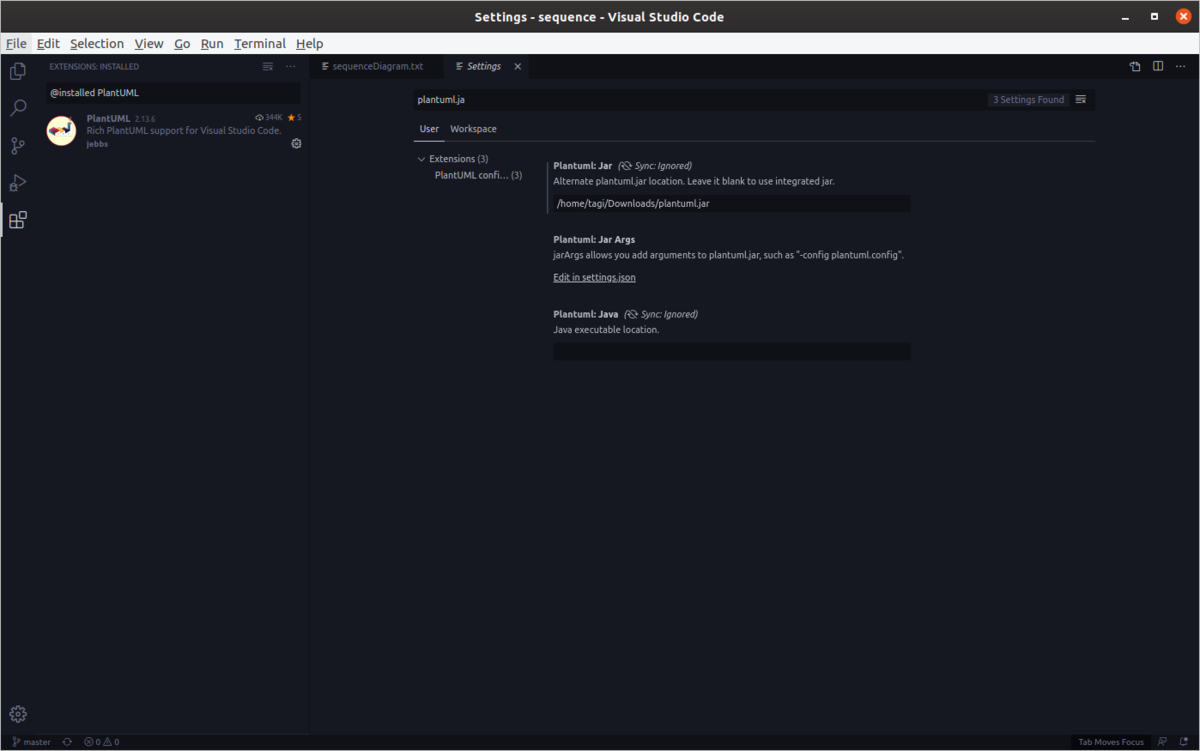This screenshot has width=1200, height=751.
Task: Open the editor more actions menu
Action: coord(1181,67)
